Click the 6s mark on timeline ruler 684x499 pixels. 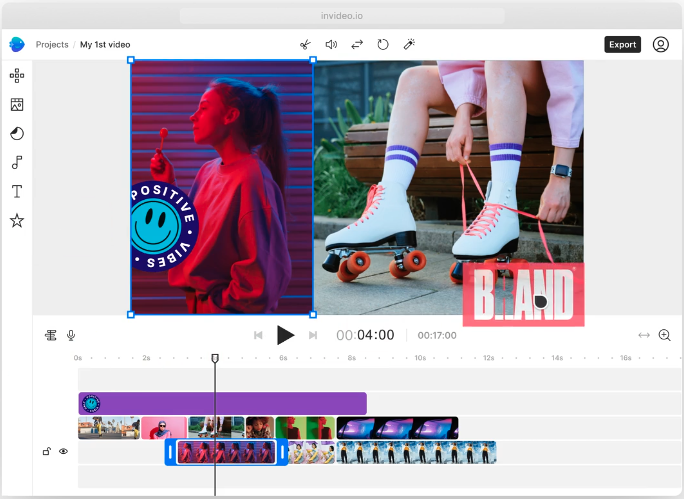point(284,358)
